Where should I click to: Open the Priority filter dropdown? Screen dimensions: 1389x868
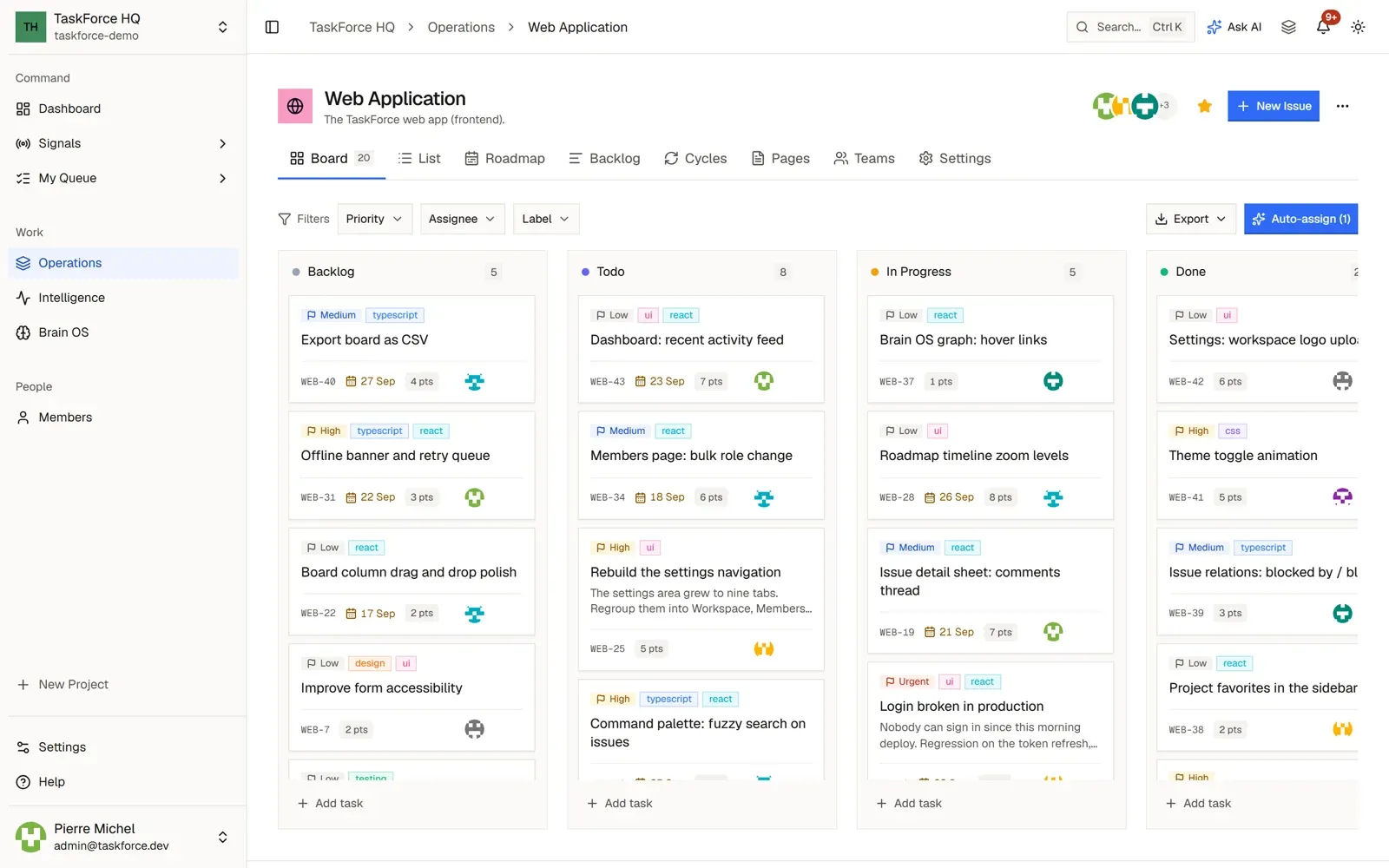(374, 219)
